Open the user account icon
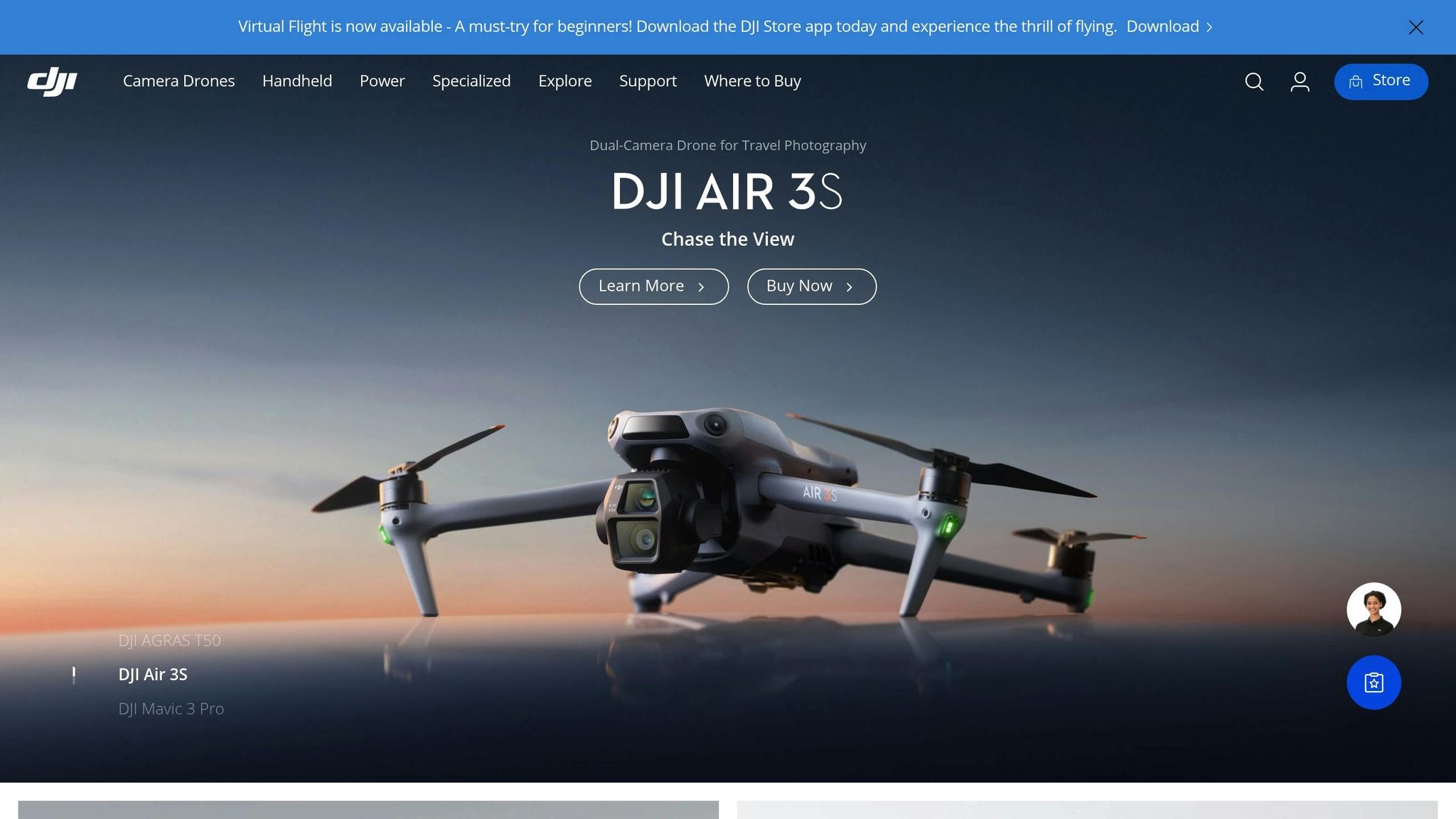 (1300, 82)
